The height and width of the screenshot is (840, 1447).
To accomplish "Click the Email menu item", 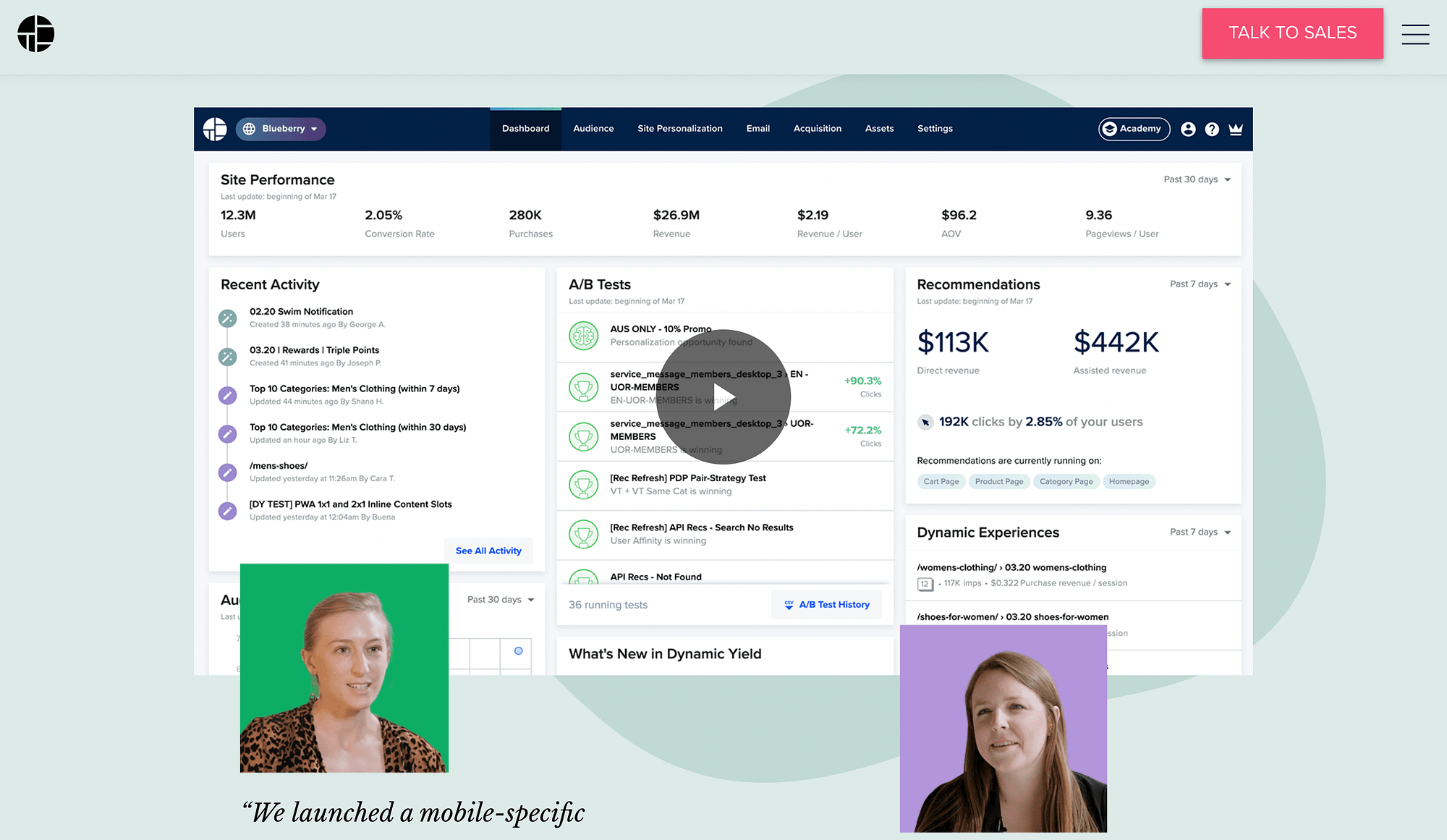I will pyautogui.click(x=757, y=129).
